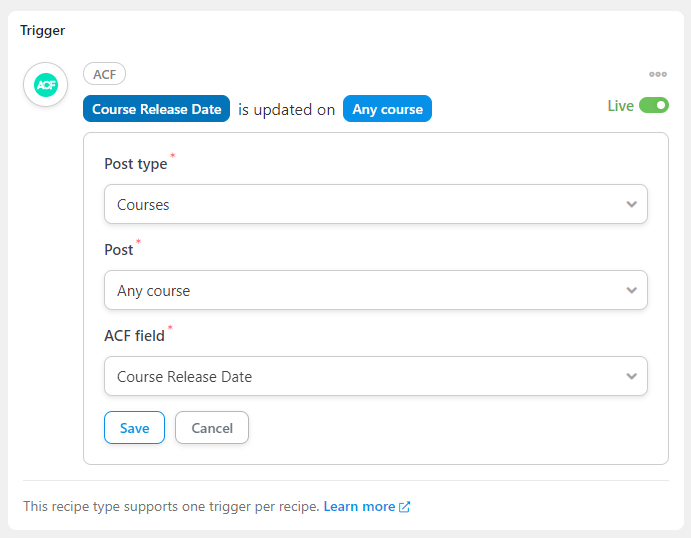The image size is (691, 538).
Task: Click the ACF integration name badge
Action: point(104,74)
